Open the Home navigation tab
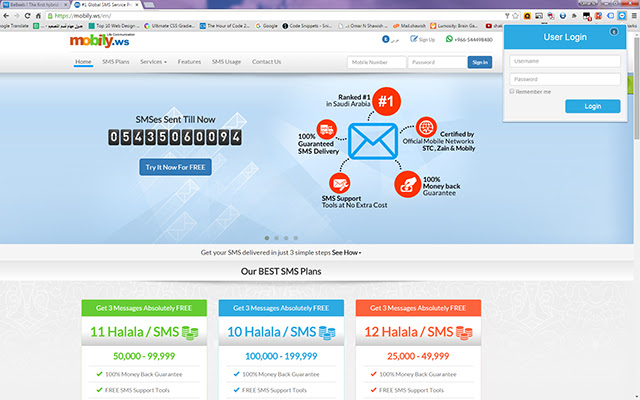The image size is (640, 400). pos(83,62)
